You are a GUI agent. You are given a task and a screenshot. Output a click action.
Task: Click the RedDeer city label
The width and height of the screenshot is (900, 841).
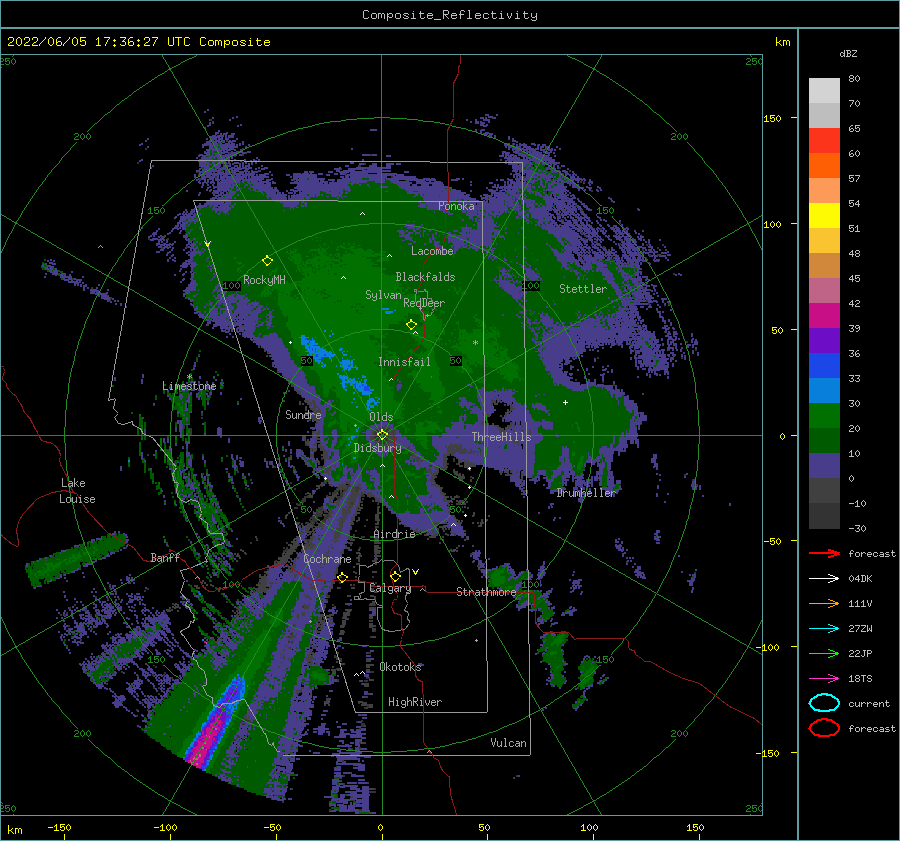(424, 303)
